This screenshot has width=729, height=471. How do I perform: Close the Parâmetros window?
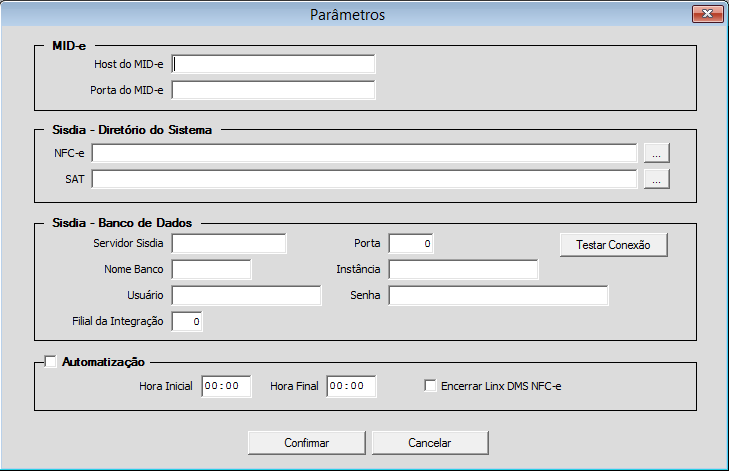707,14
